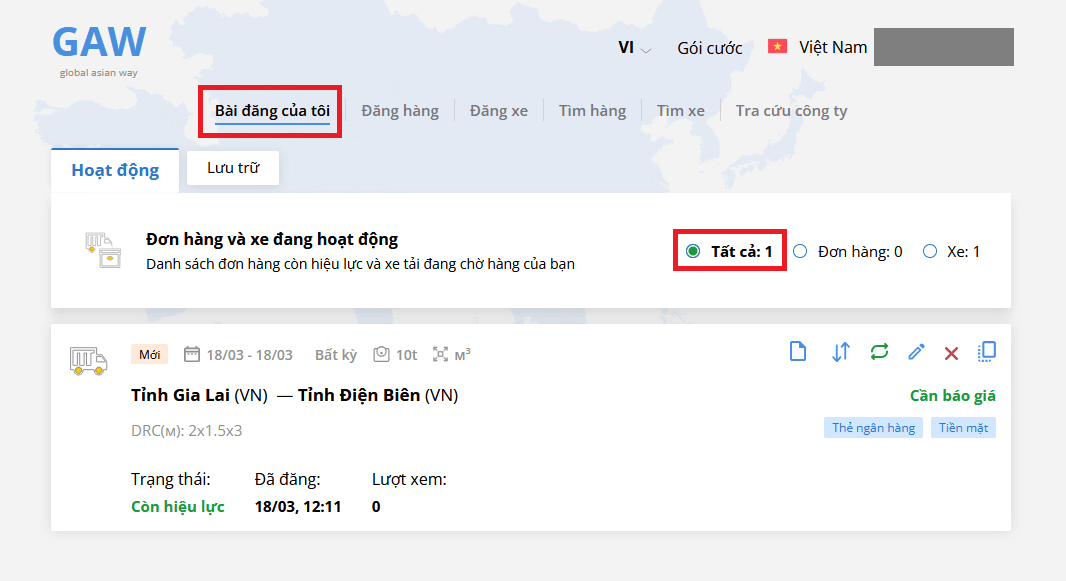Click the copy icon on the listing
This screenshot has width=1066, height=581.
point(987,351)
